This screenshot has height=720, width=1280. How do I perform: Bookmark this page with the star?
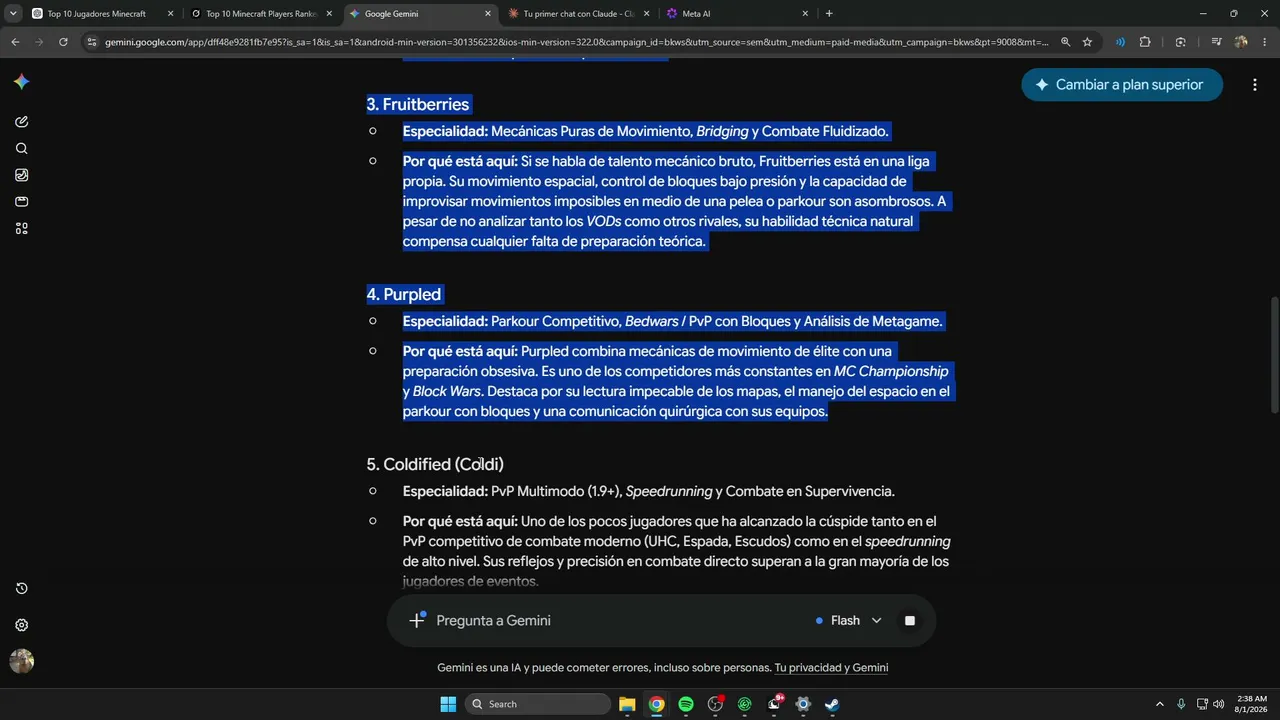(1087, 42)
